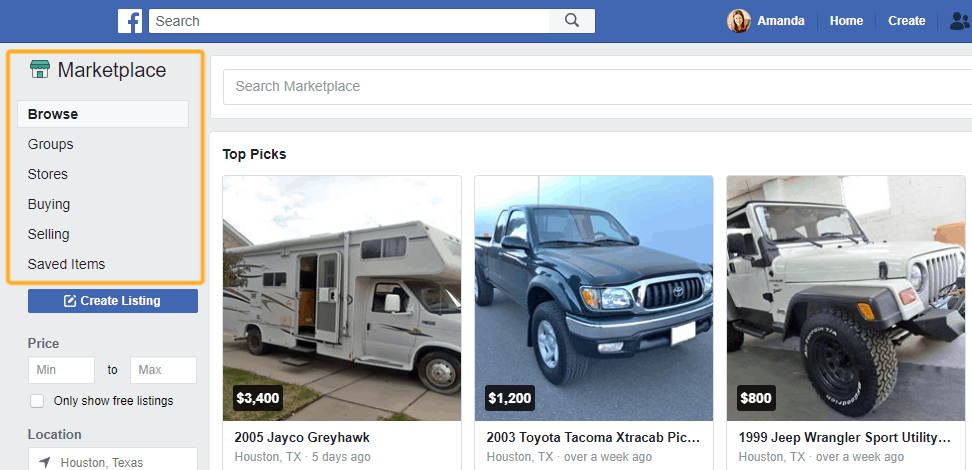
Task: Click the $800 price tag
Action: (x=756, y=398)
